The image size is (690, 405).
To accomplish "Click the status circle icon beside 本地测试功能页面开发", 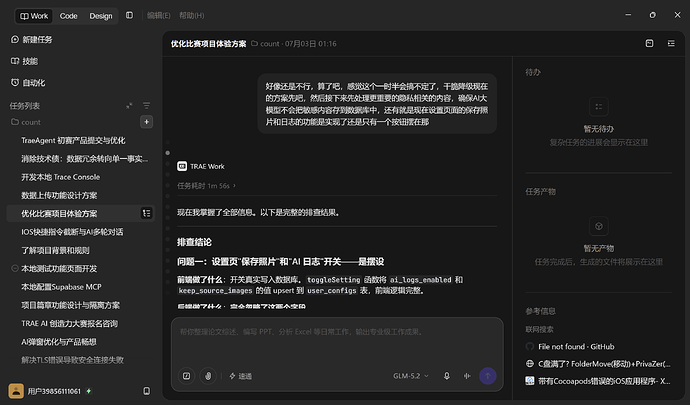I will point(15,269).
